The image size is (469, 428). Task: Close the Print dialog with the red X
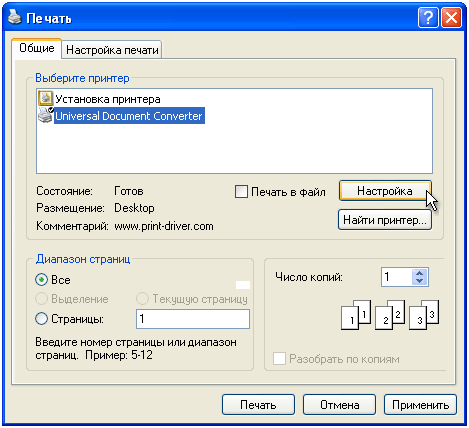click(x=451, y=17)
